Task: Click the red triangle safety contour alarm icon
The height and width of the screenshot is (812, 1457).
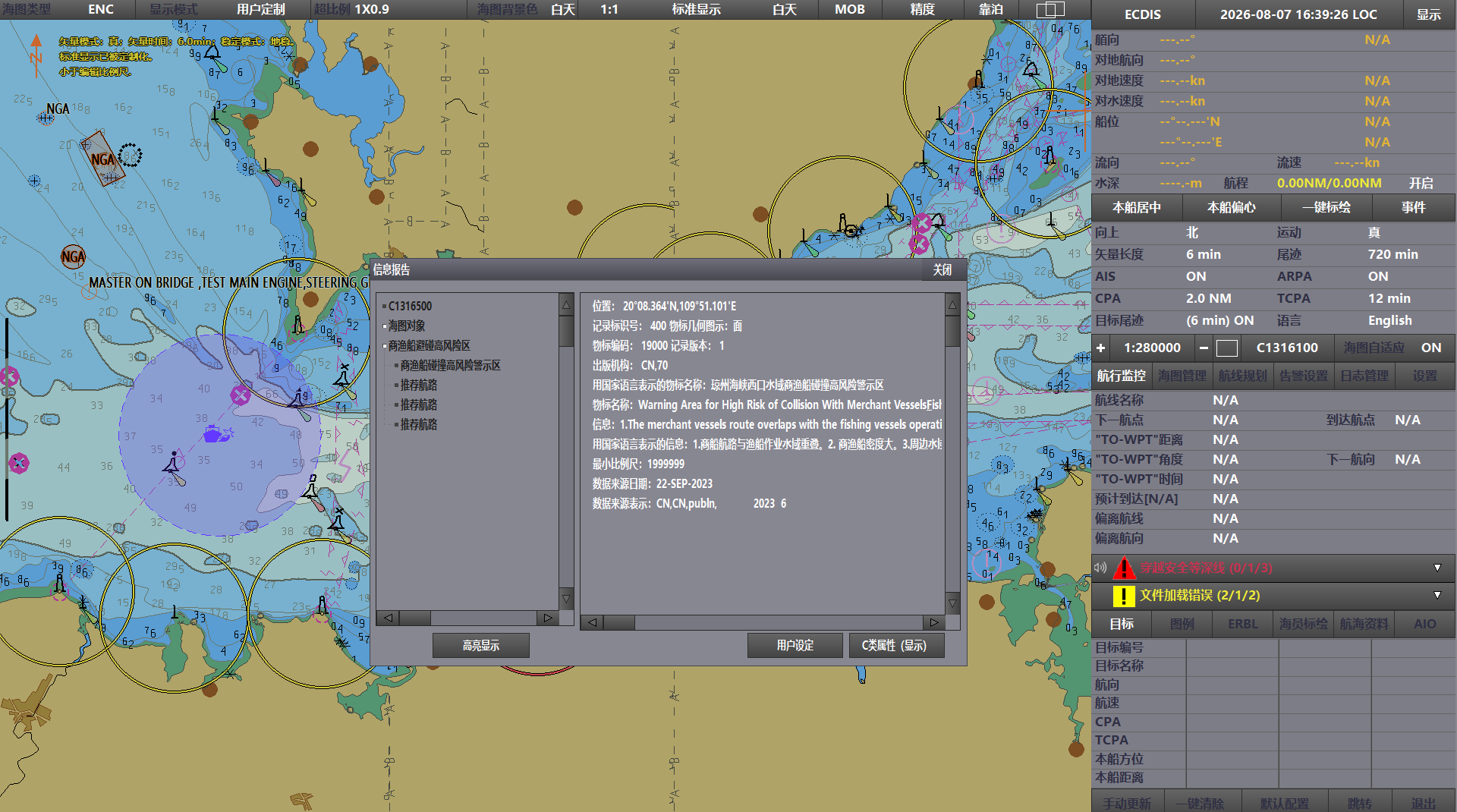Action: pyautogui.click(x=1124, y=568)
